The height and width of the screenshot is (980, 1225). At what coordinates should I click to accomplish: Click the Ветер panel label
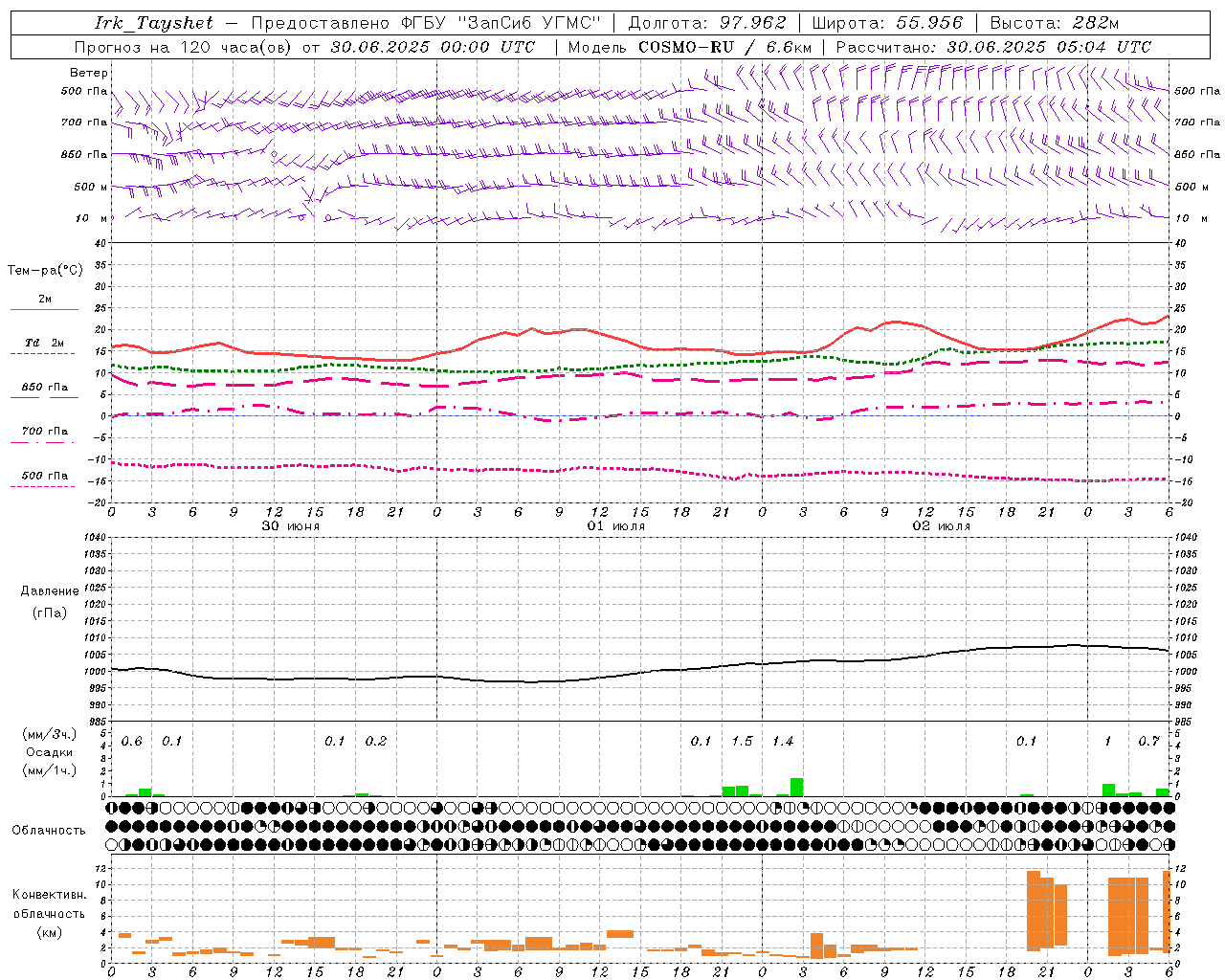coord(89,73)
